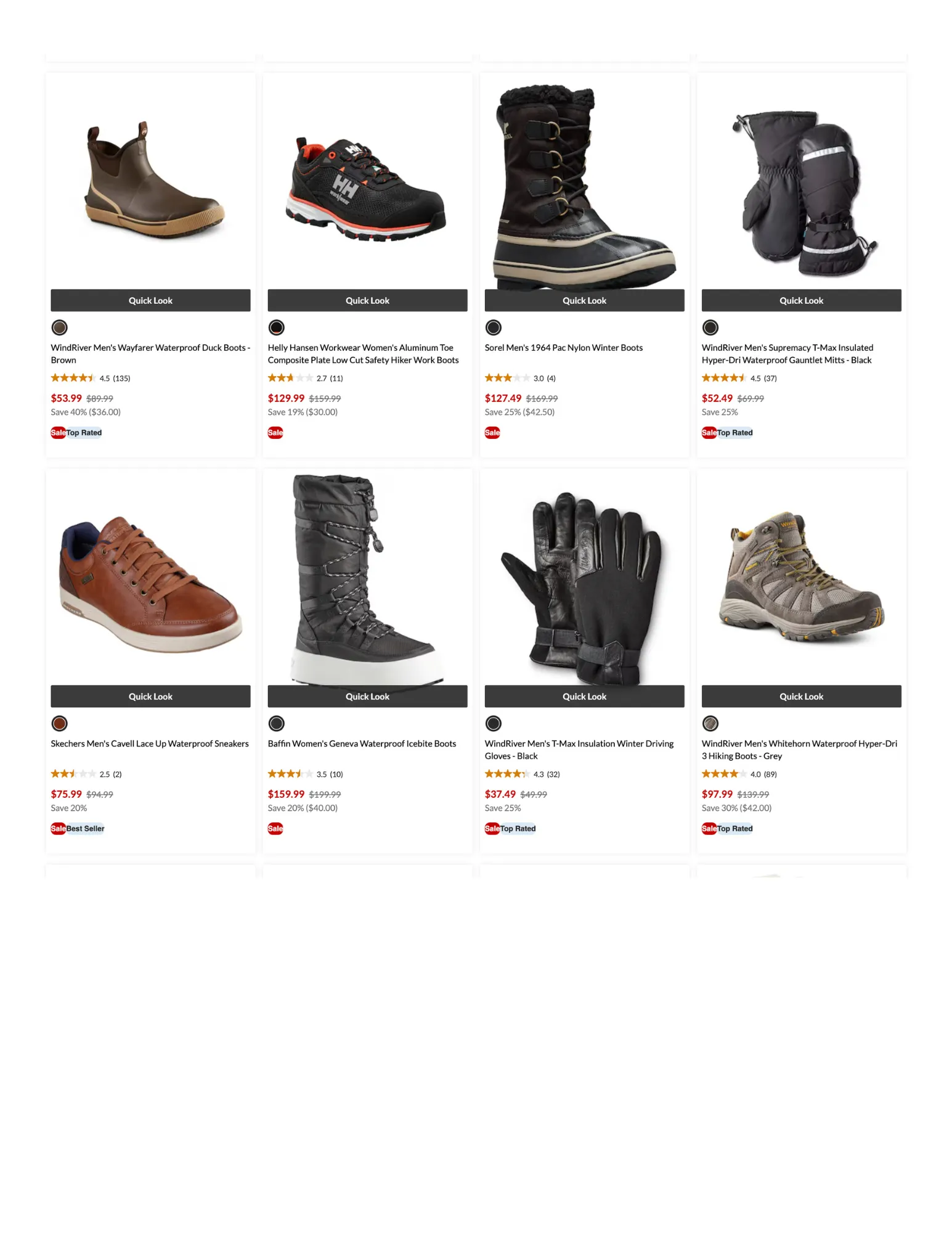Click the Top Rated badge on Driving Gloves
This screenshot has width=952, height=1233.
tap(518, 829)
